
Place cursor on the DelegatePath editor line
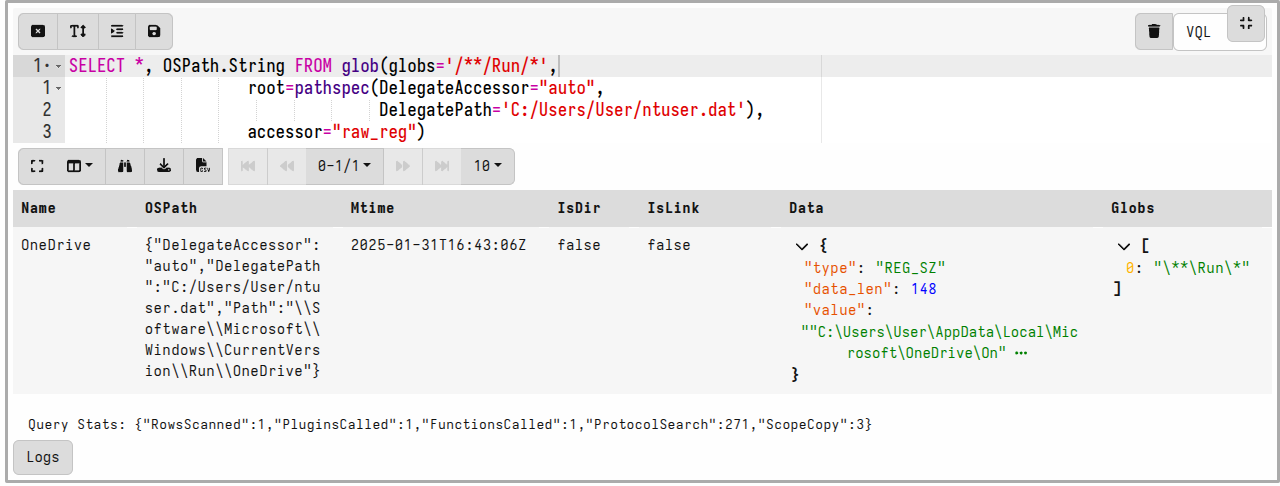(x=571, y=110)
